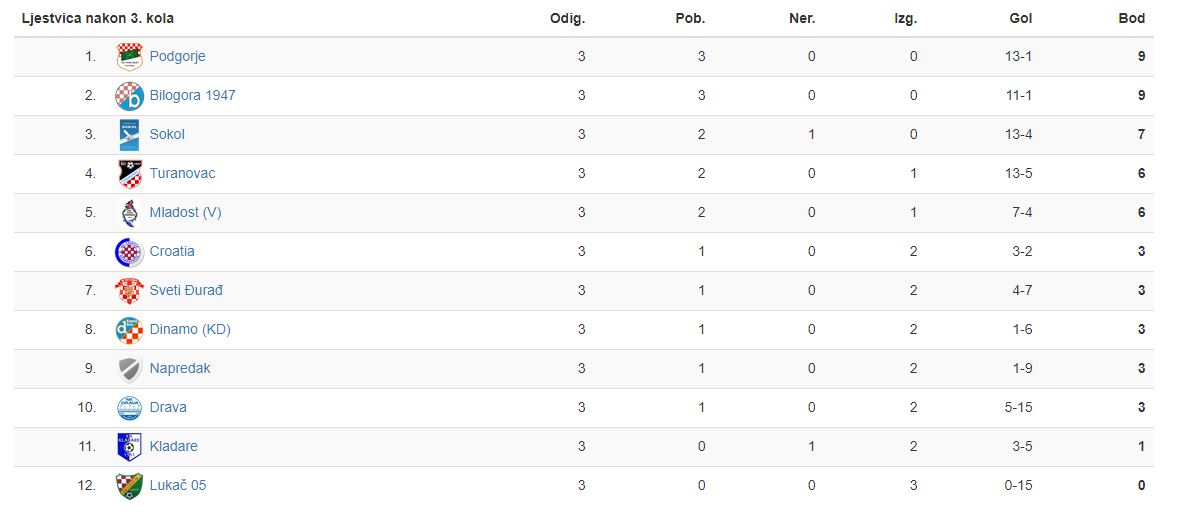Click the Drava club logo
The image size is (1184, 512).
[129, 408]
